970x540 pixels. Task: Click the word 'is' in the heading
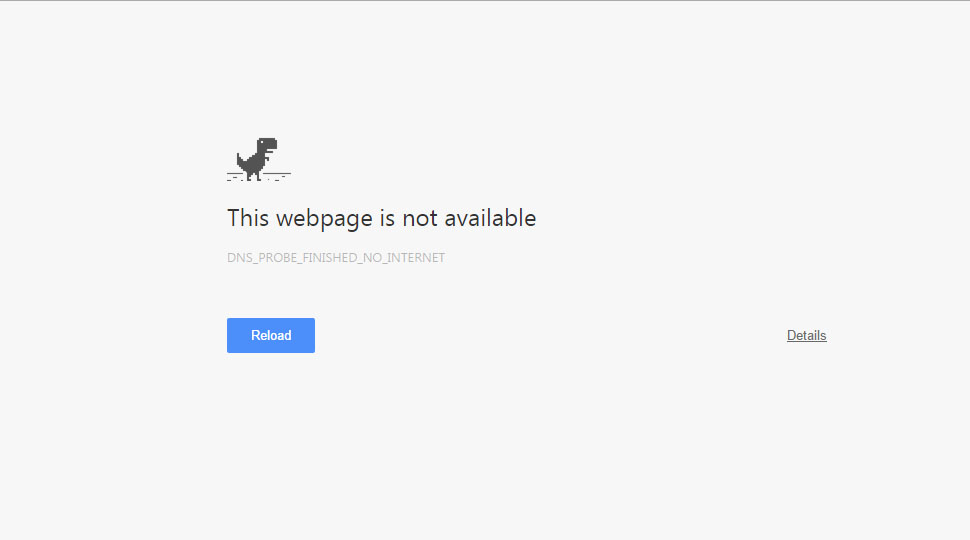[387, 218]
